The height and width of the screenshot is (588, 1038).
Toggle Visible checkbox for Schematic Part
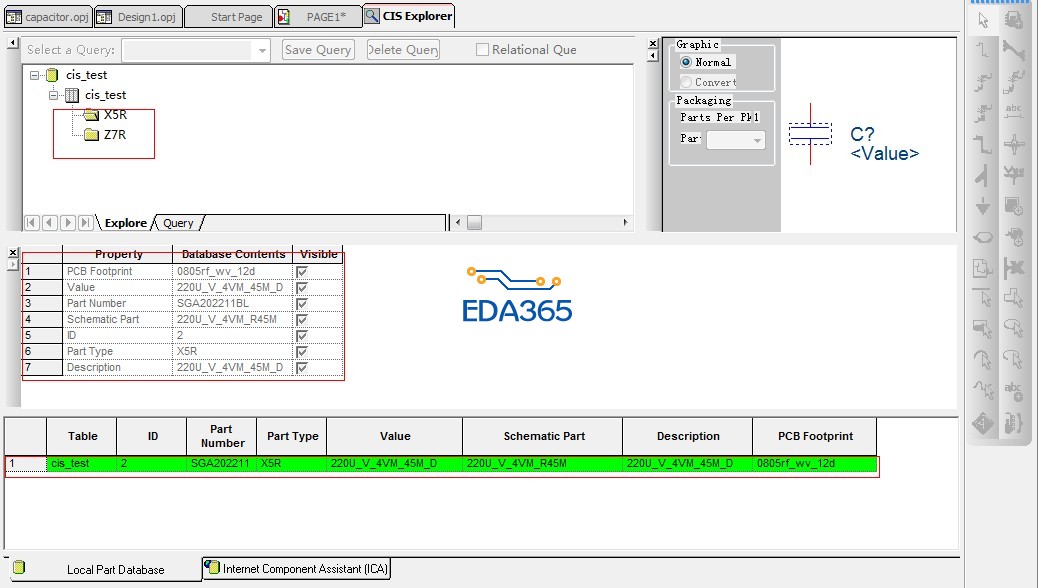tap(302, 319)
